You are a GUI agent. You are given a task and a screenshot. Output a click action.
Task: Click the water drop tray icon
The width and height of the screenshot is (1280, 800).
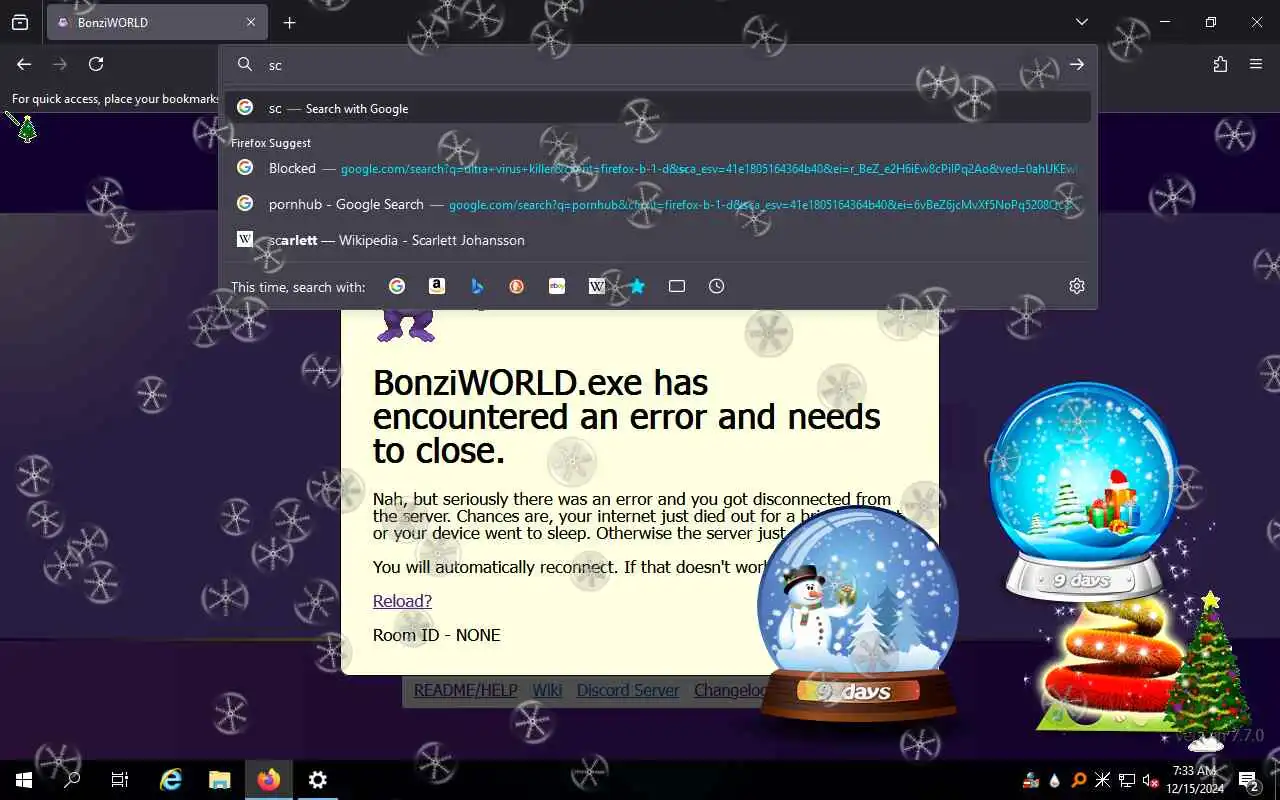1055,780
